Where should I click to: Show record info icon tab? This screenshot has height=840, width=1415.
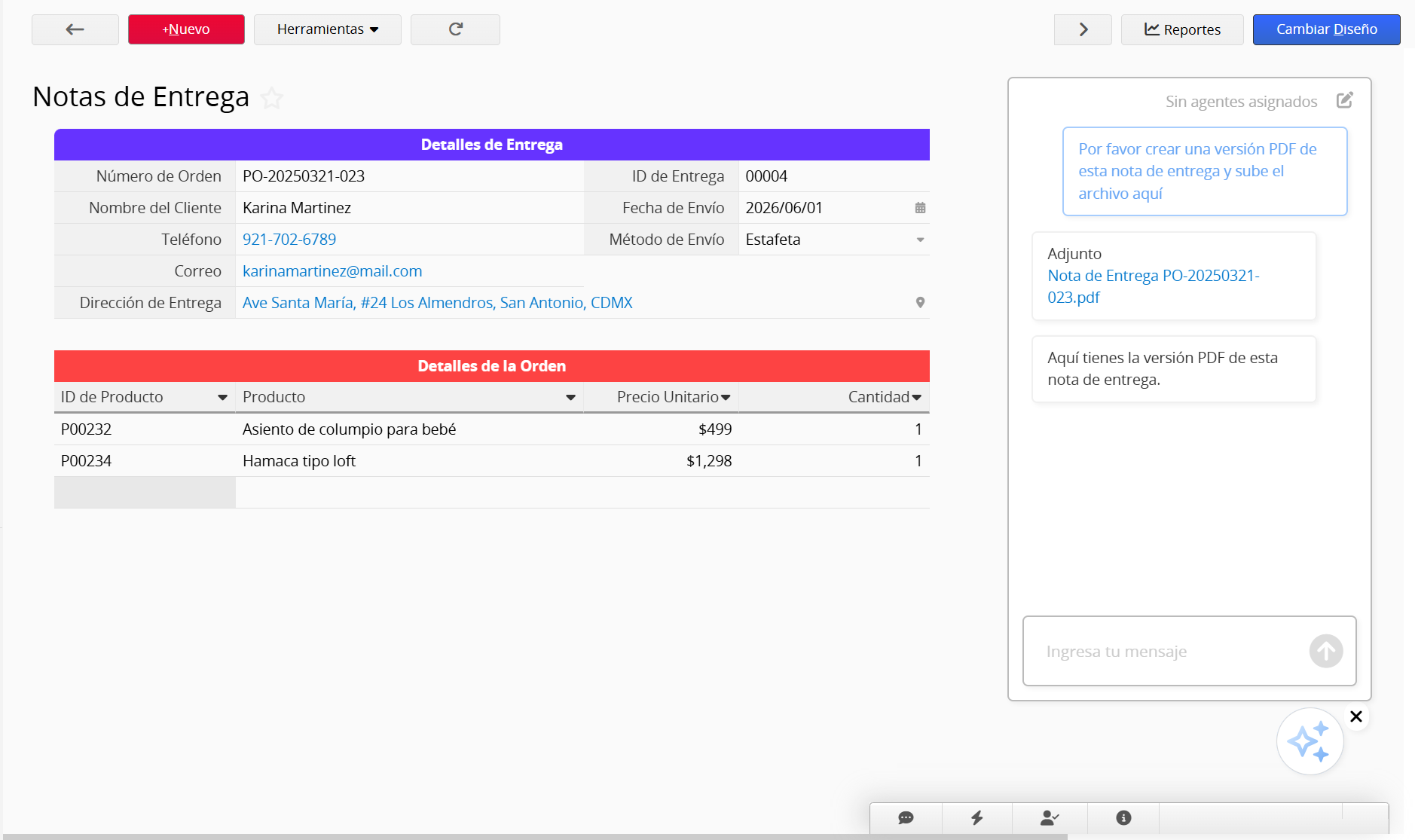pyautogui.click(x=1123, y=817)
